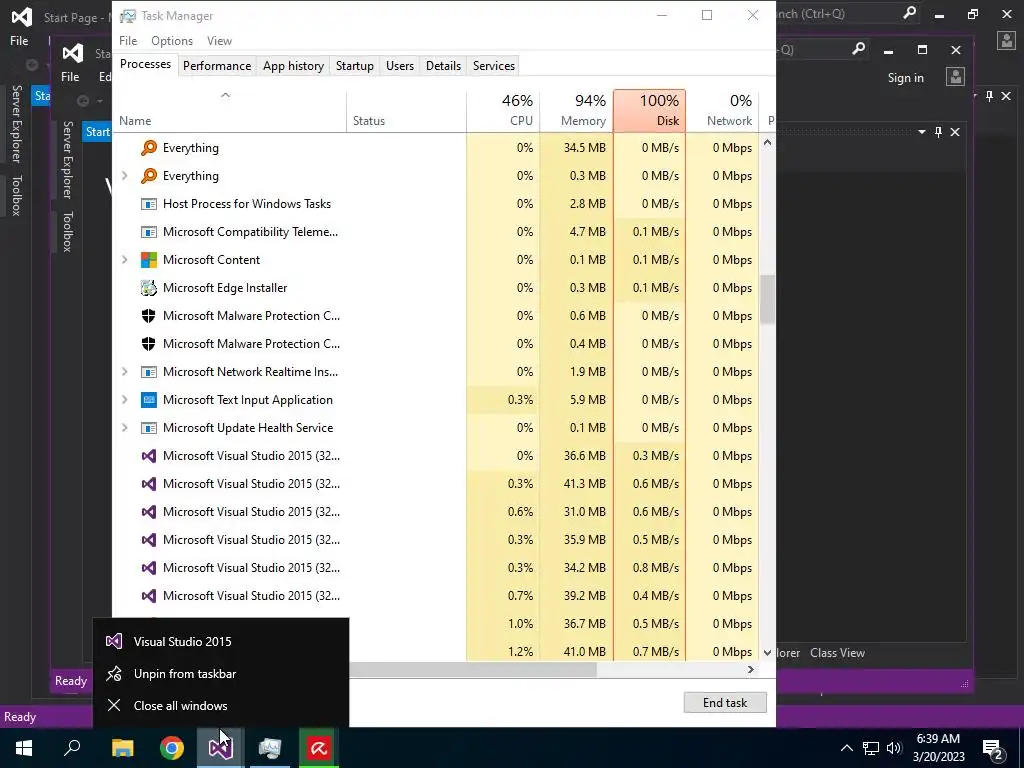This screenshot has width=1024, height=768.
Task: Open the File menu in Task Manager
Action: tap(128, 40)
